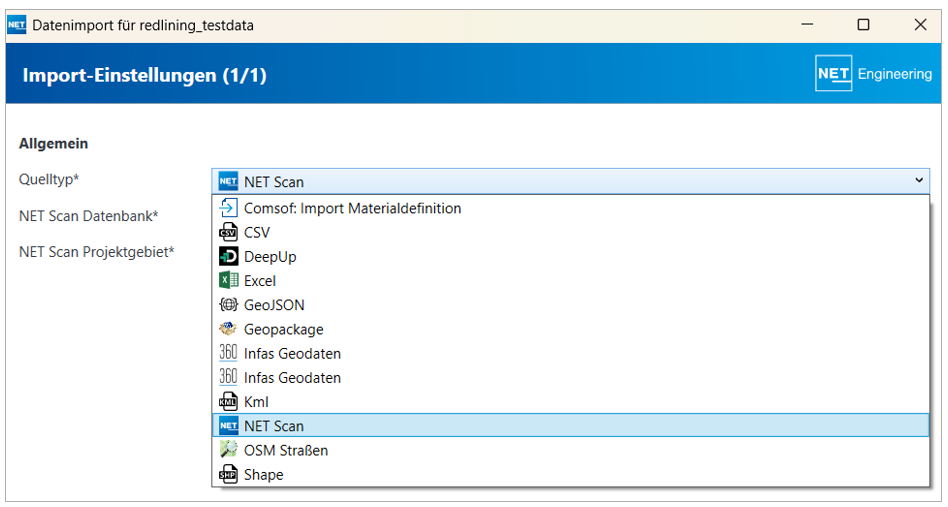The image size is (948, 507).
Task: Click the NET Scan Datenbank* label
Action: (x=88, y=216)
